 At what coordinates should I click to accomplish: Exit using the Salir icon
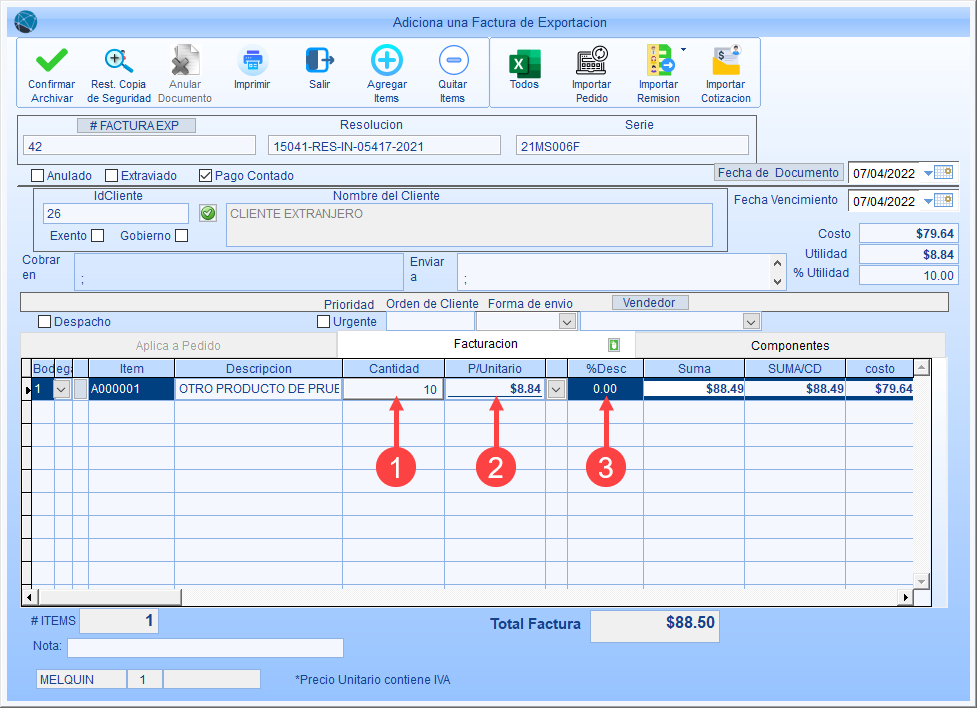coord(320,60)
